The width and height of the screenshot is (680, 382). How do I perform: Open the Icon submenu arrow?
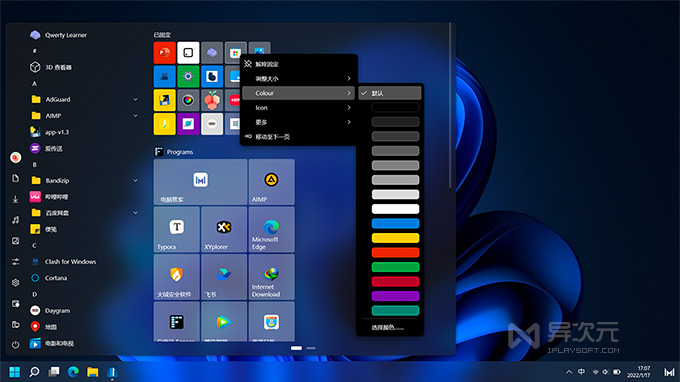(349, 108)
